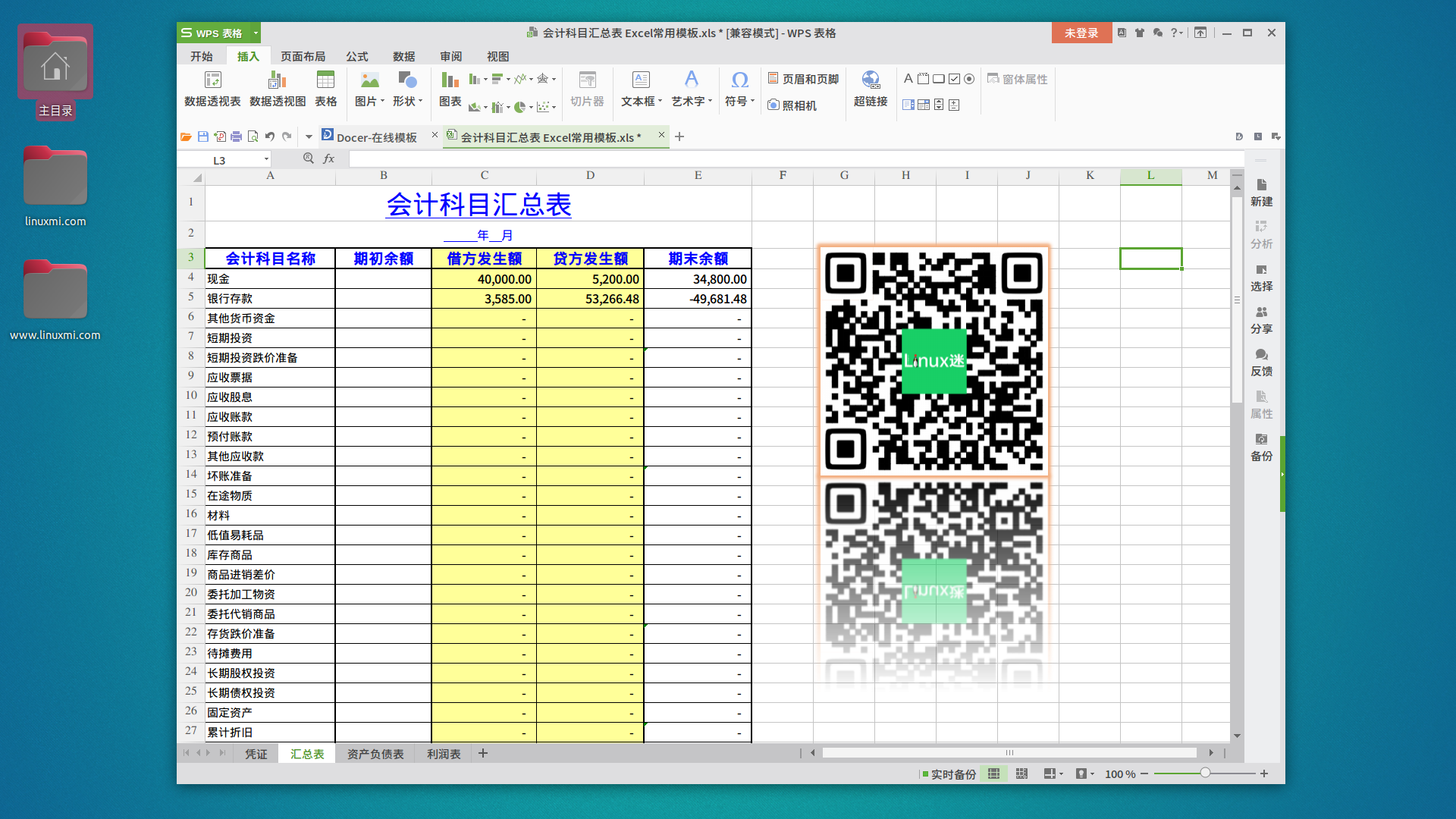Save the workbook with the disk icon
The height and width of the screenshot is (819, 1456).
tap(202, 137)
